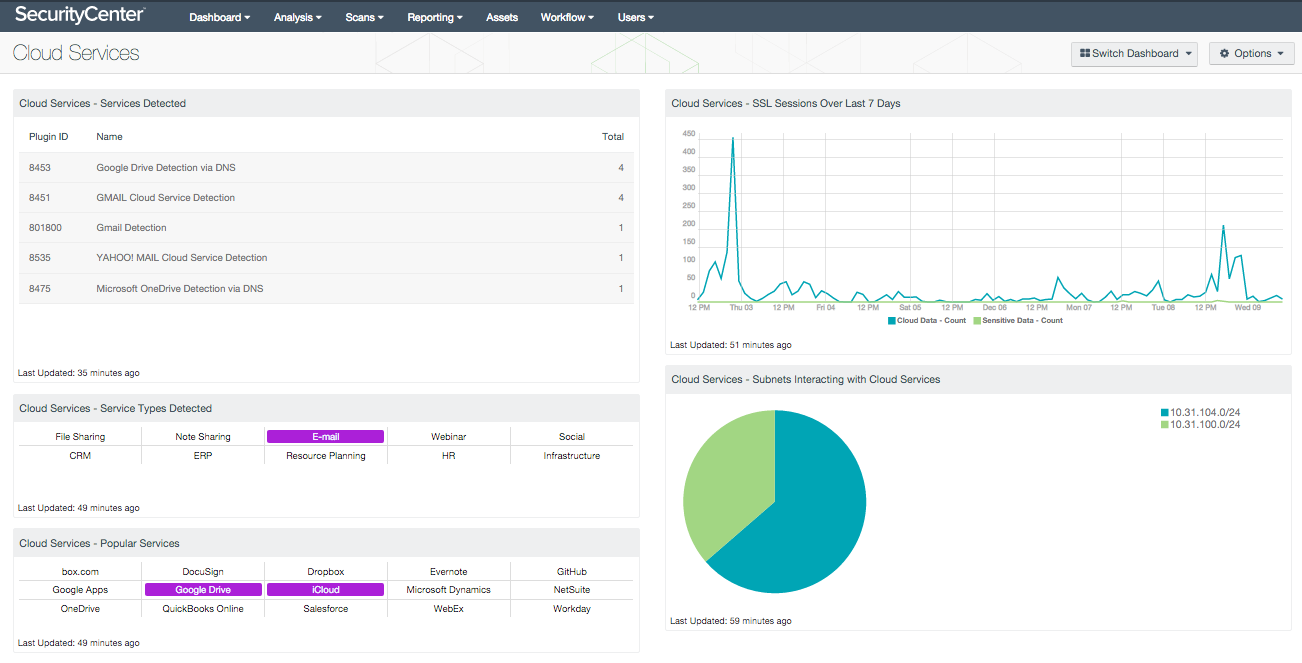Expand the Users menu

(635, 17)
